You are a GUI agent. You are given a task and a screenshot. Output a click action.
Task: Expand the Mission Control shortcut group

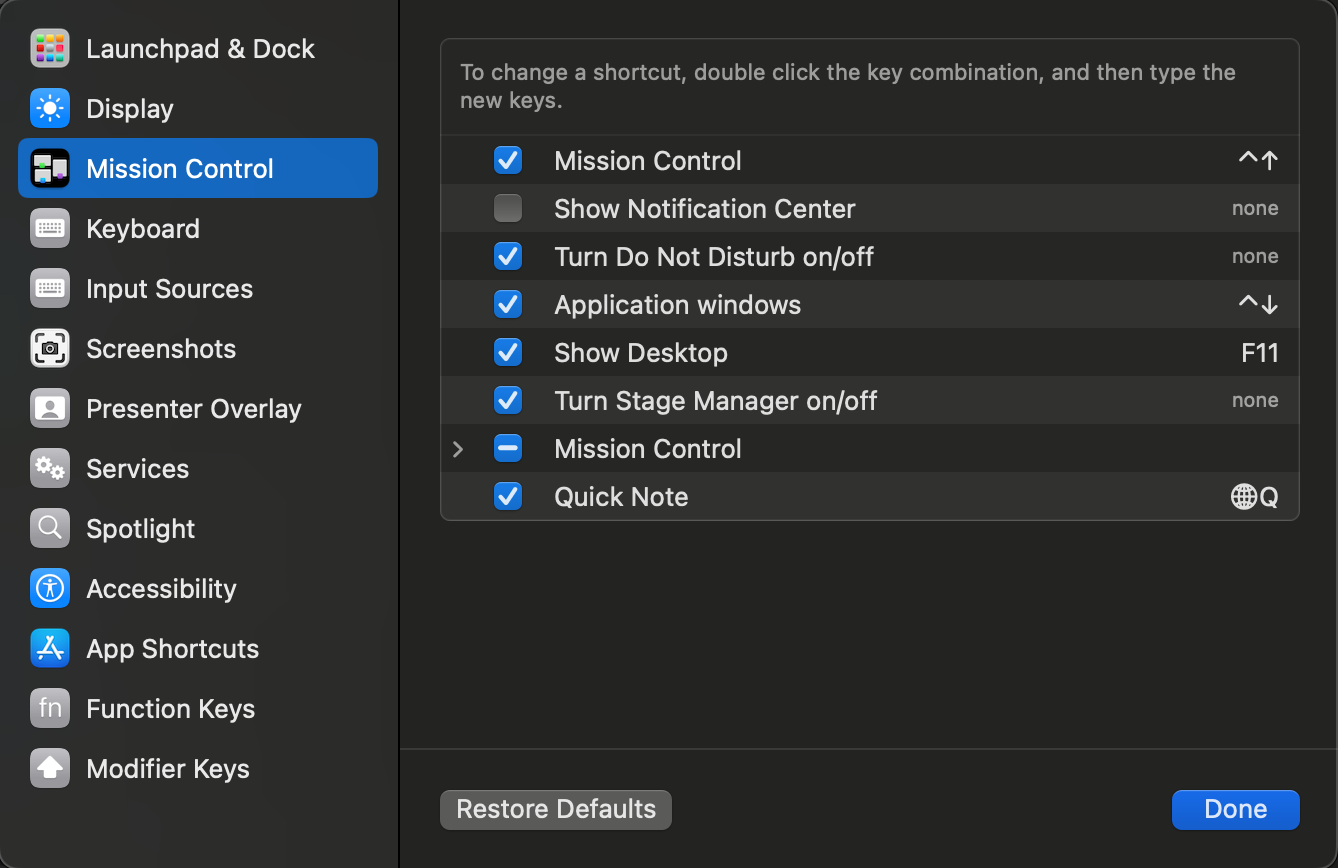[458, 449]
